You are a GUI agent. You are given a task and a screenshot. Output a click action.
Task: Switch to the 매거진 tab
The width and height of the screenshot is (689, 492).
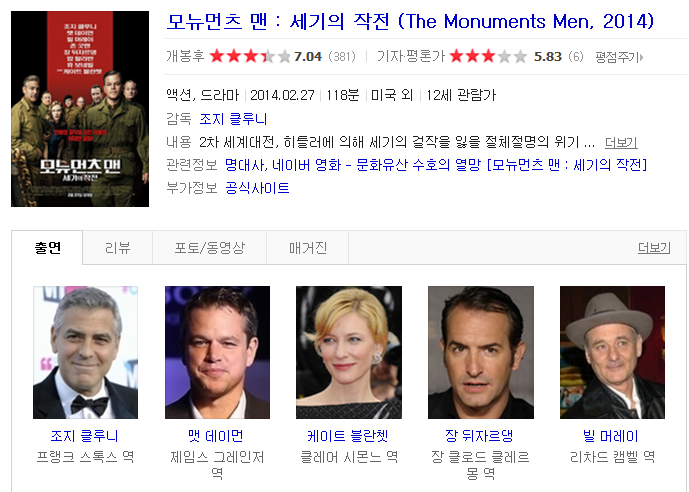(x=308, y=248)
